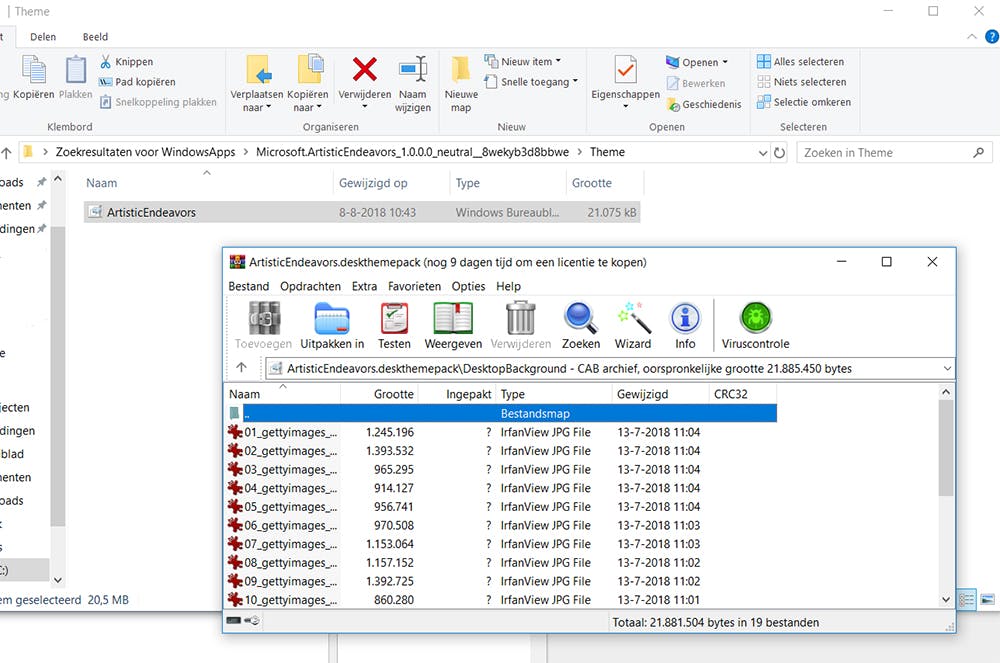Open the Opdrachten menu
Image resolution: width=1000 pixels, height=663 pixels.
[310, 286]
